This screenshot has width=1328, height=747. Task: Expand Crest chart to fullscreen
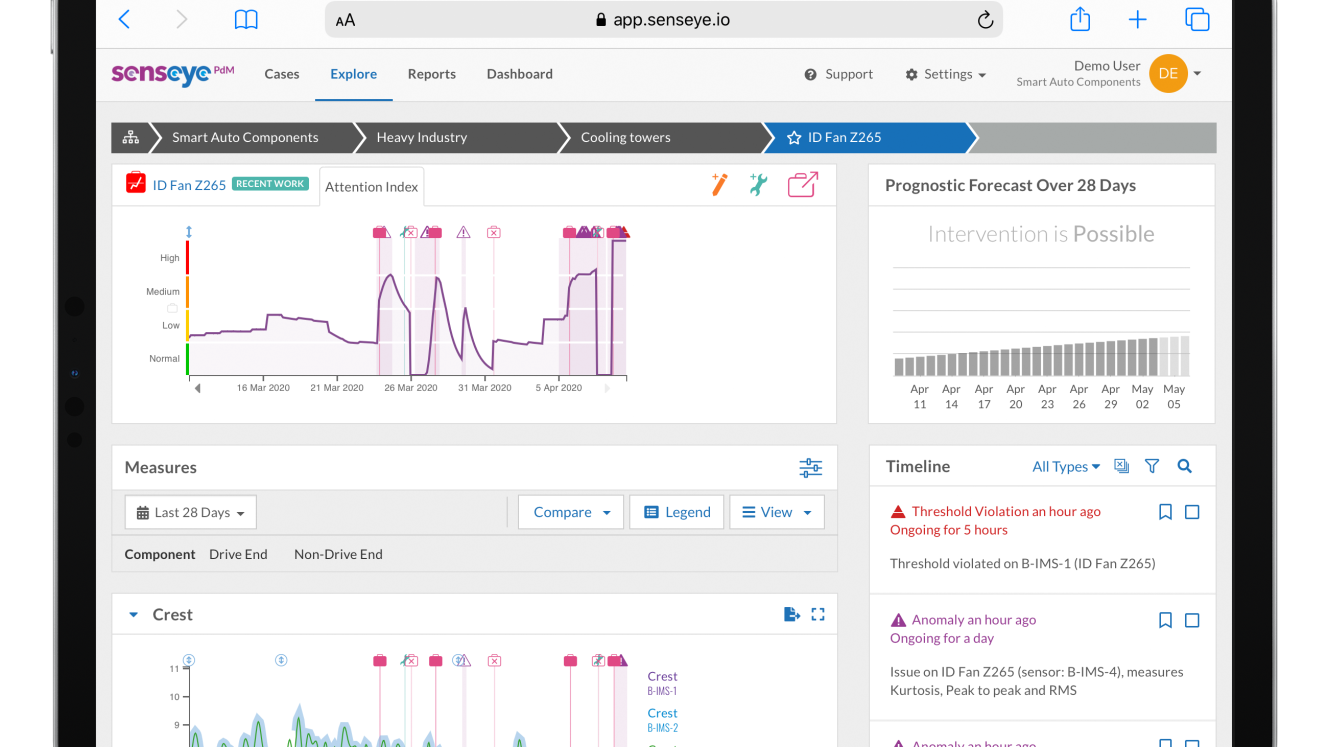click(818, 614)
